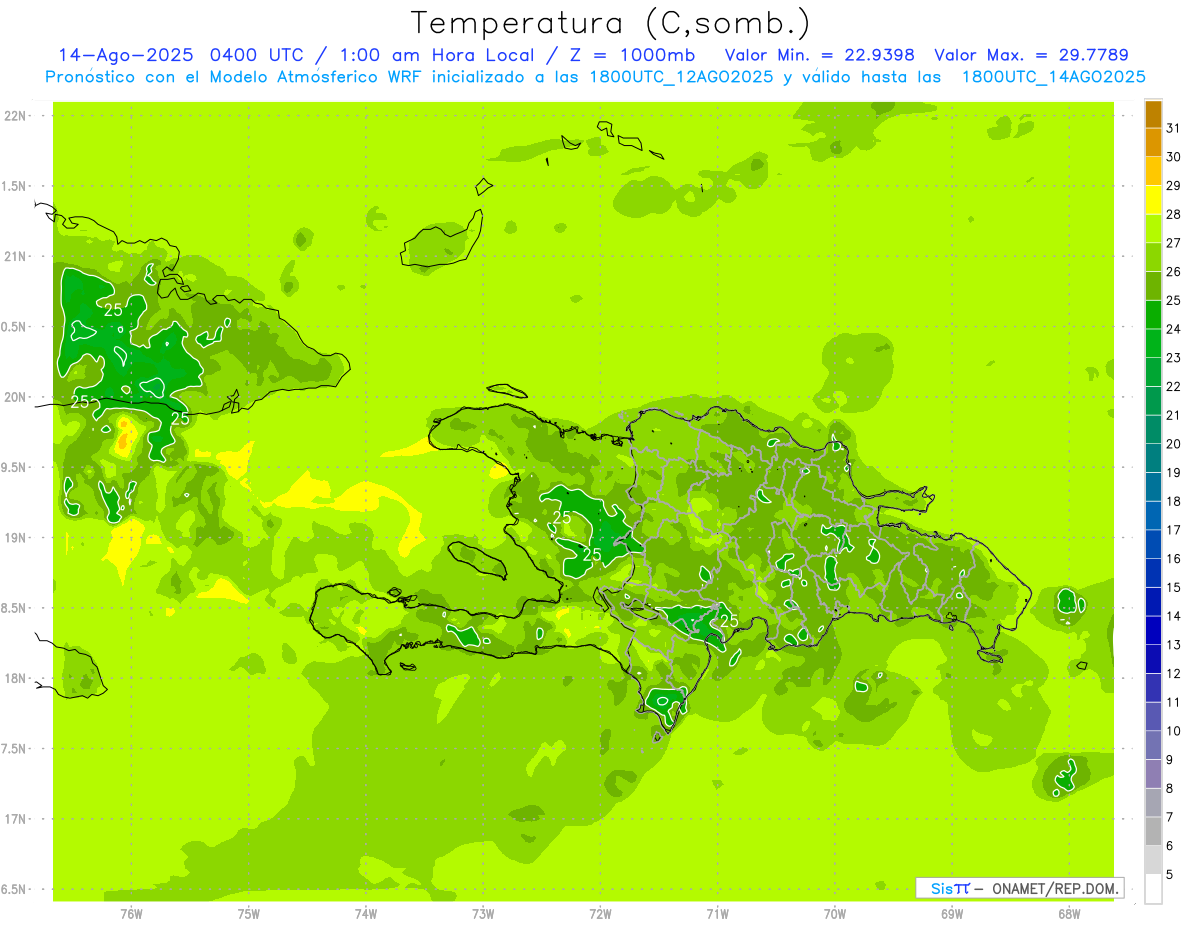Click latitude axis label '21N'

[15, 257]
